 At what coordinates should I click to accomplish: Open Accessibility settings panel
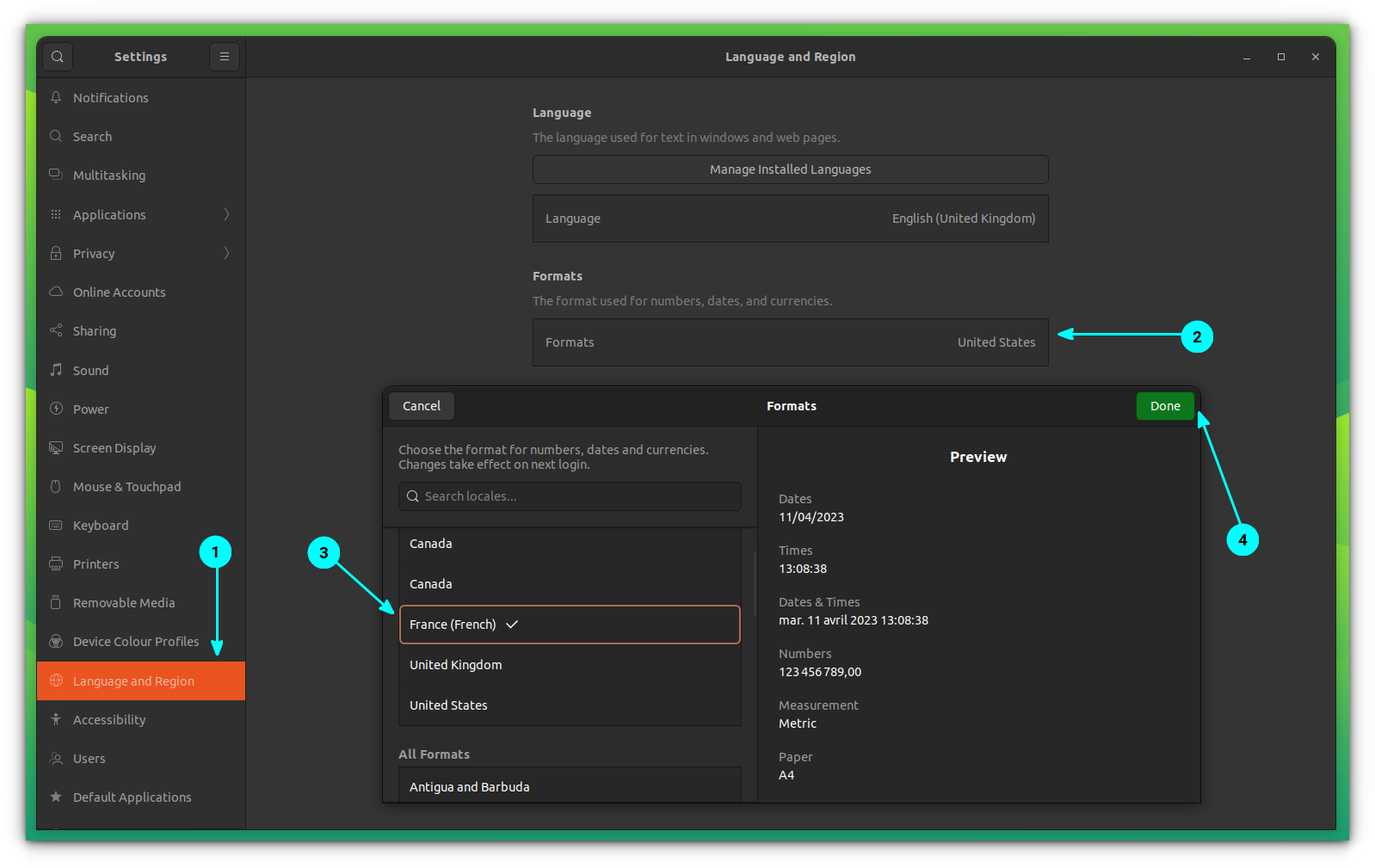click(x=141, y=719)
